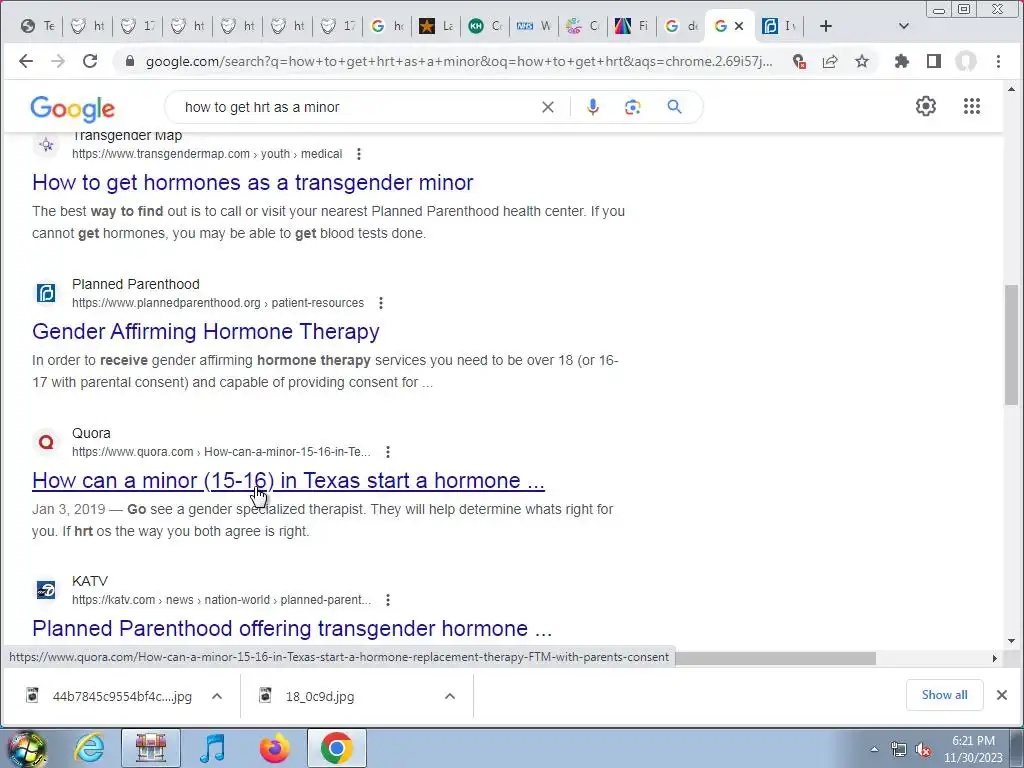Dismiss the downloads bar
This screenshot has width=1024, height=768.
[1002, 695]
